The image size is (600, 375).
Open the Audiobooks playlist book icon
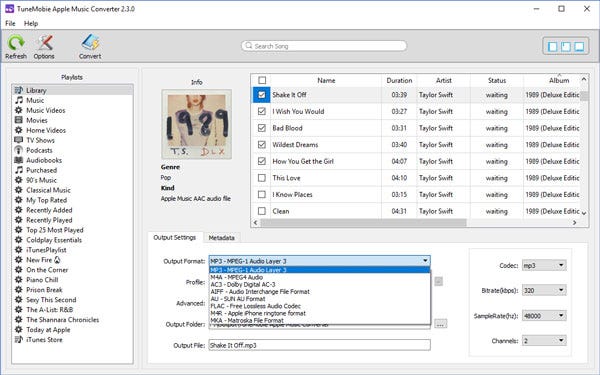[x=18, y=160]
